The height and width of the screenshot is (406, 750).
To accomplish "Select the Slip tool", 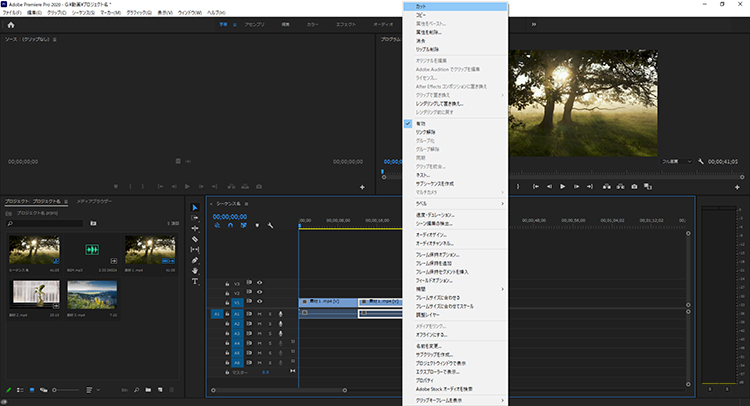I will click(x=195, y=250).
